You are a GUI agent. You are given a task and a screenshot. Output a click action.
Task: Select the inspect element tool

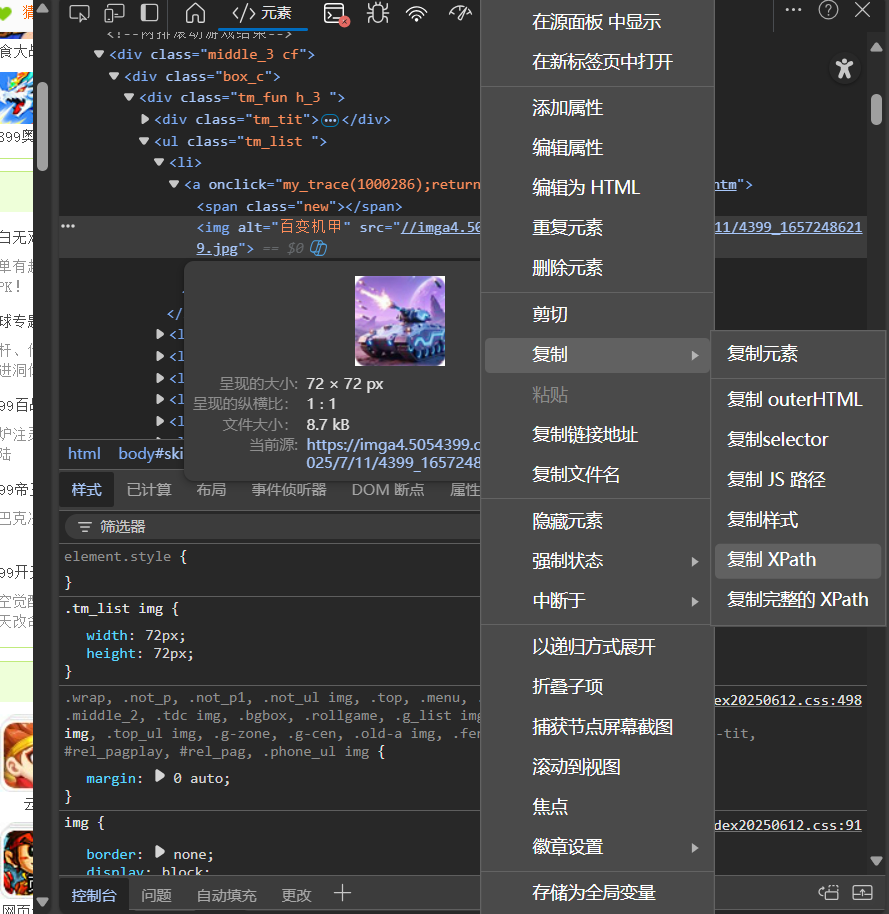[x=79, y=14]
